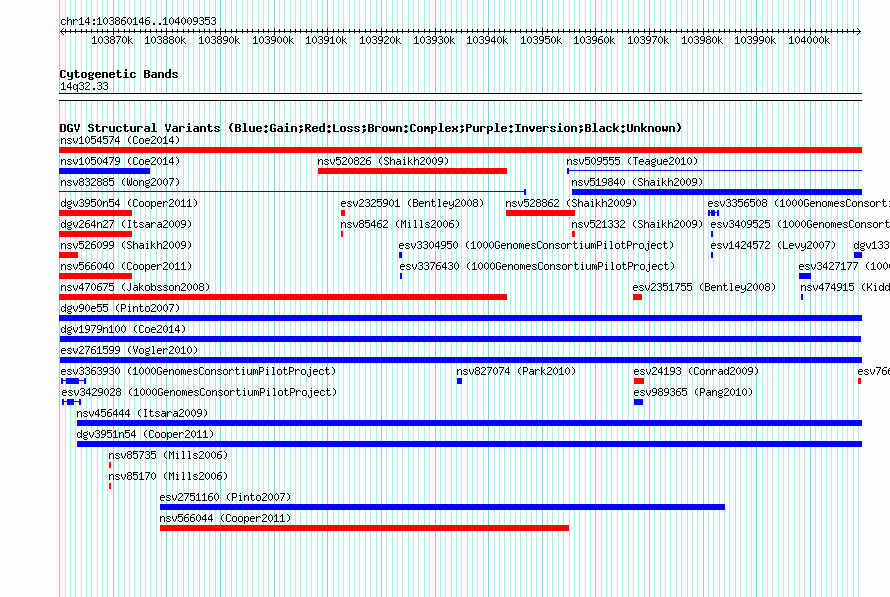Open the nsv520826 (Shaikh2009) variant

pos(383,161)
